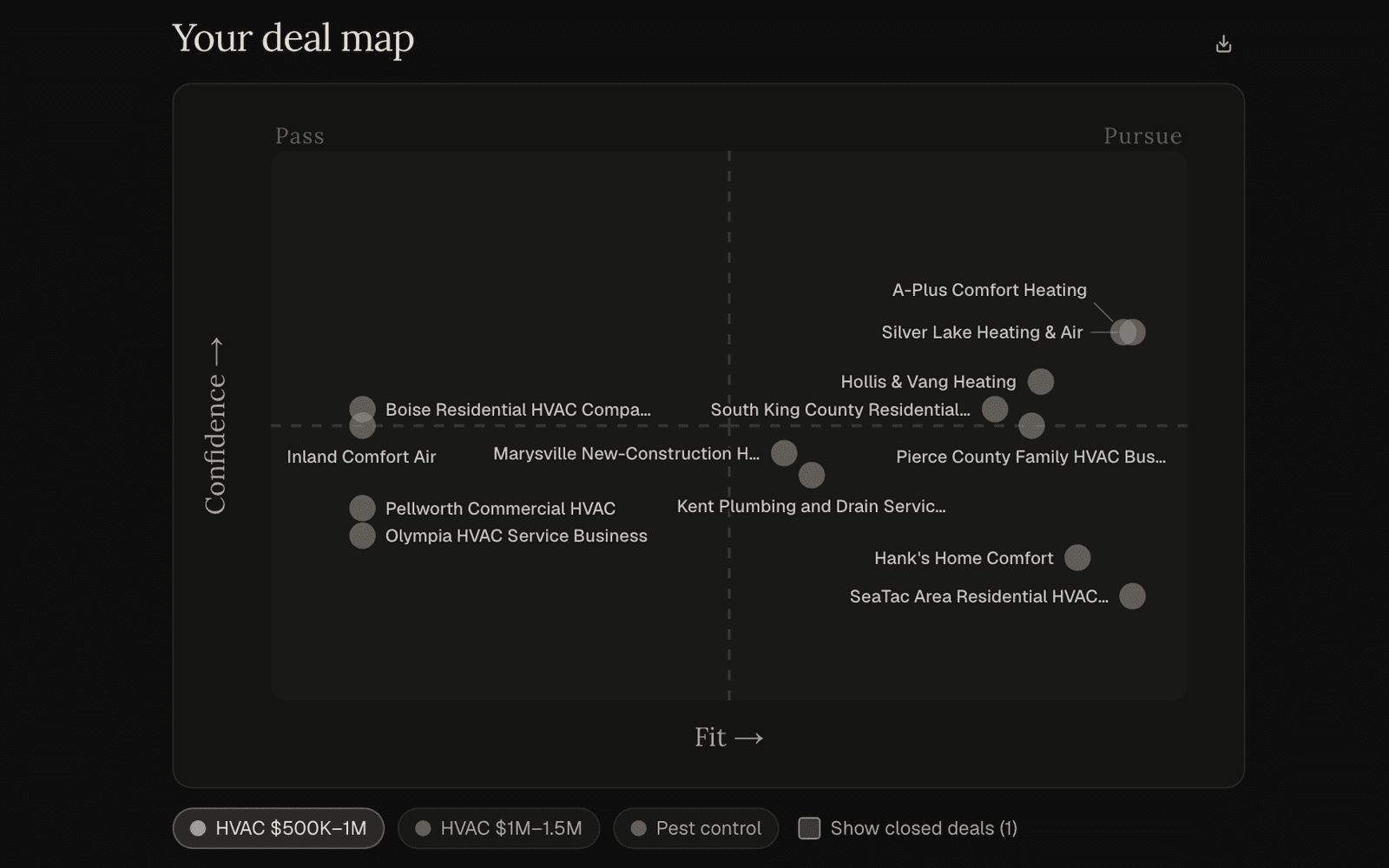Open the Marysville New-Construction deal dot
1389x868 pixels.
784,453
